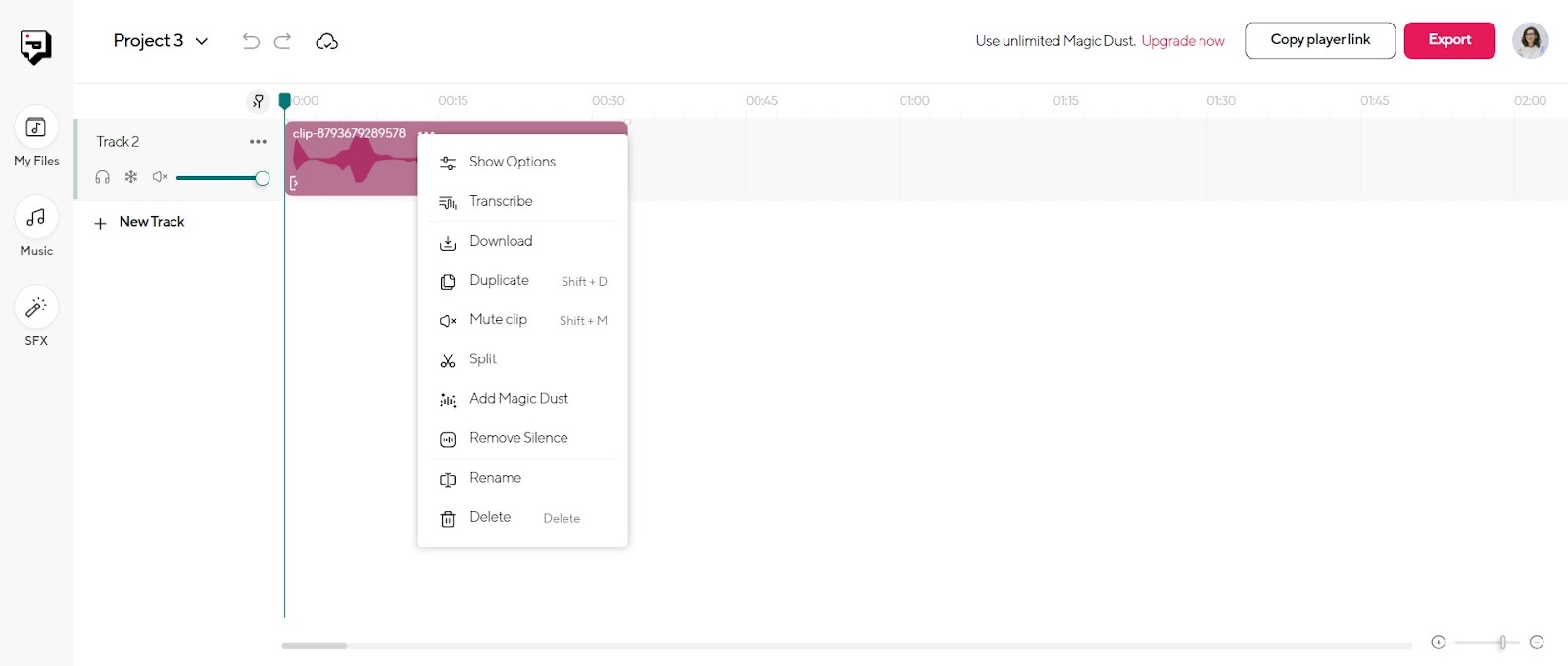Select Rename in the clip menu
The width and height of the screenshot is (1568, 666).
522,478
